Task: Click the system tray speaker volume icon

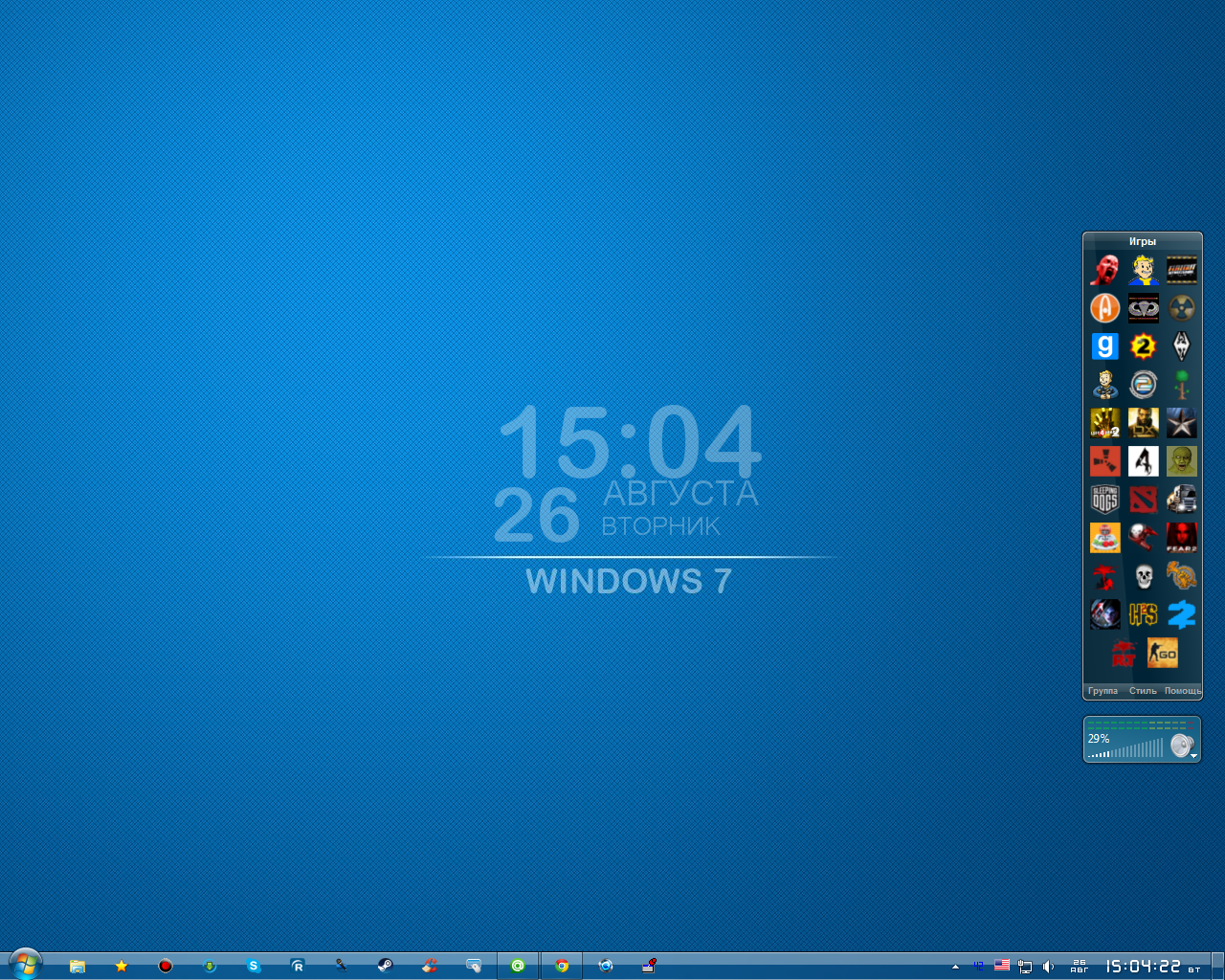Action: pos(1048,967)
